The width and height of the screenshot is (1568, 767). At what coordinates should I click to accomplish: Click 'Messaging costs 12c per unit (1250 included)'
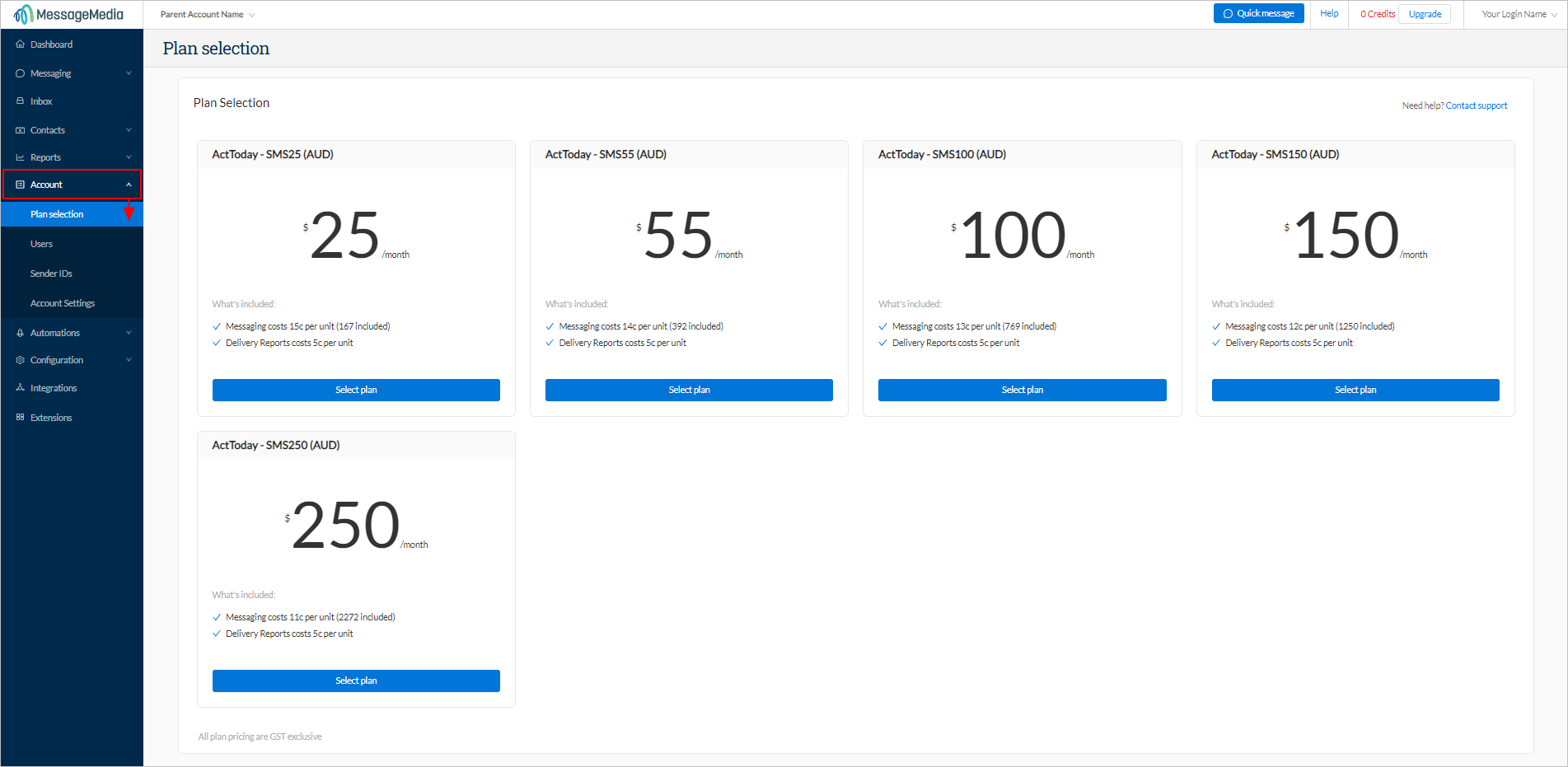1309,326
